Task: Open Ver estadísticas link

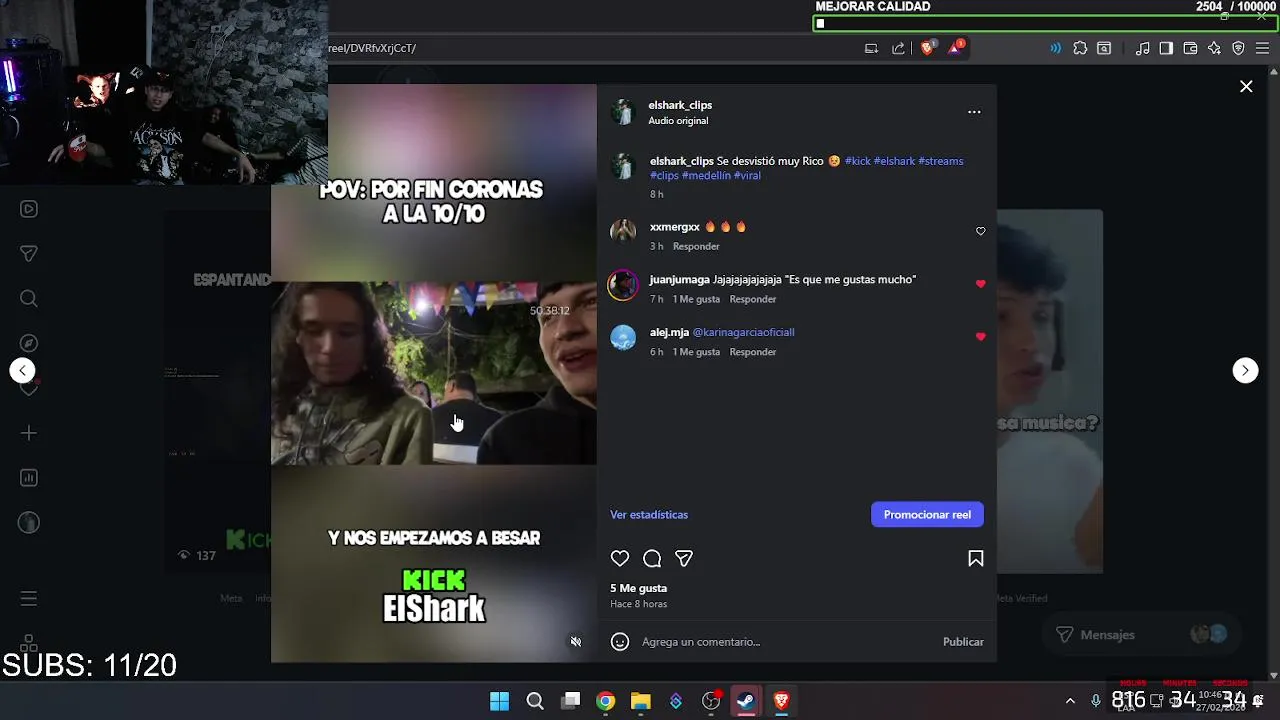Action: pos(649,515)
